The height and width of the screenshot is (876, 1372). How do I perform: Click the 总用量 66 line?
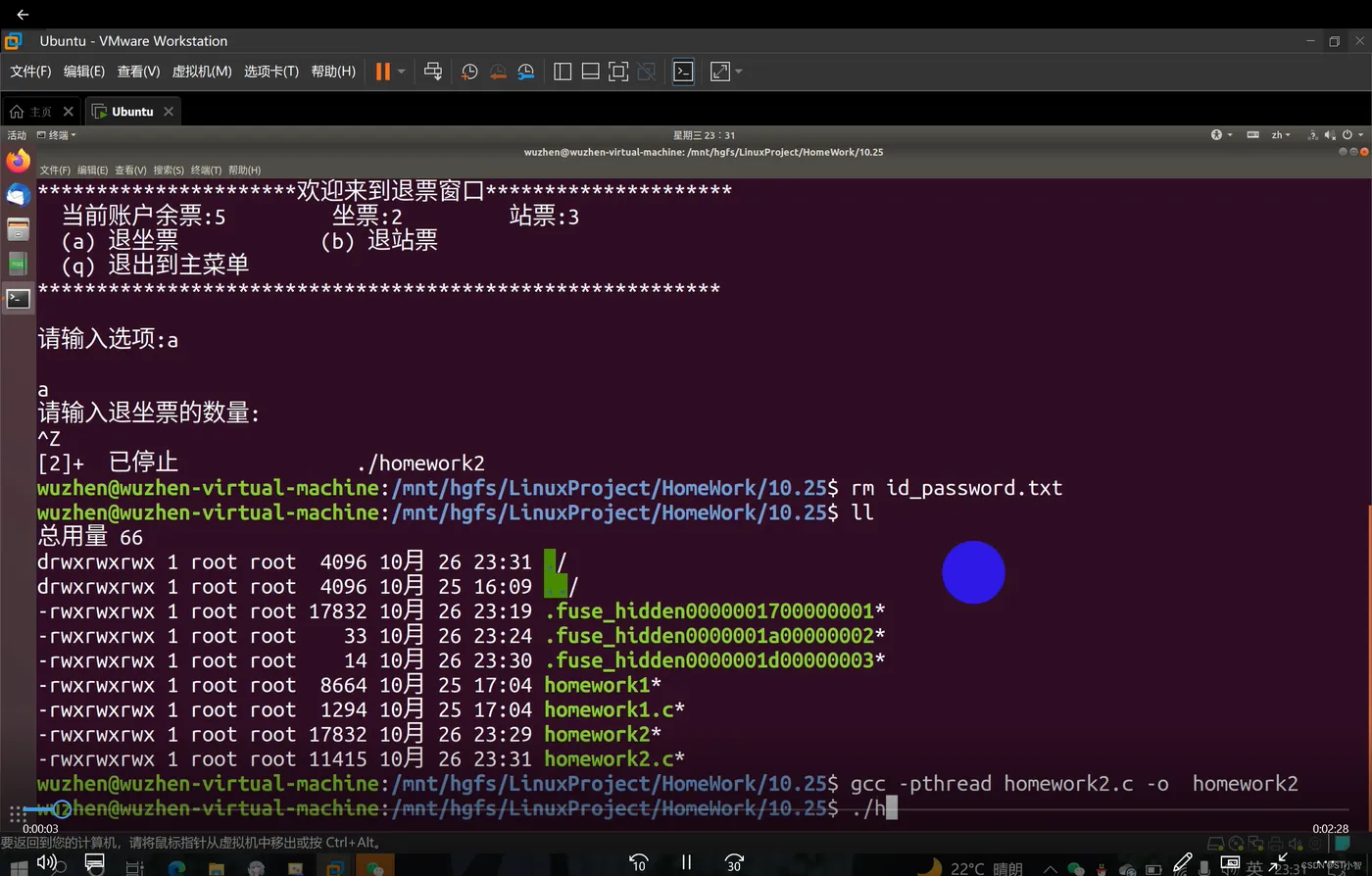pos(90,537)
